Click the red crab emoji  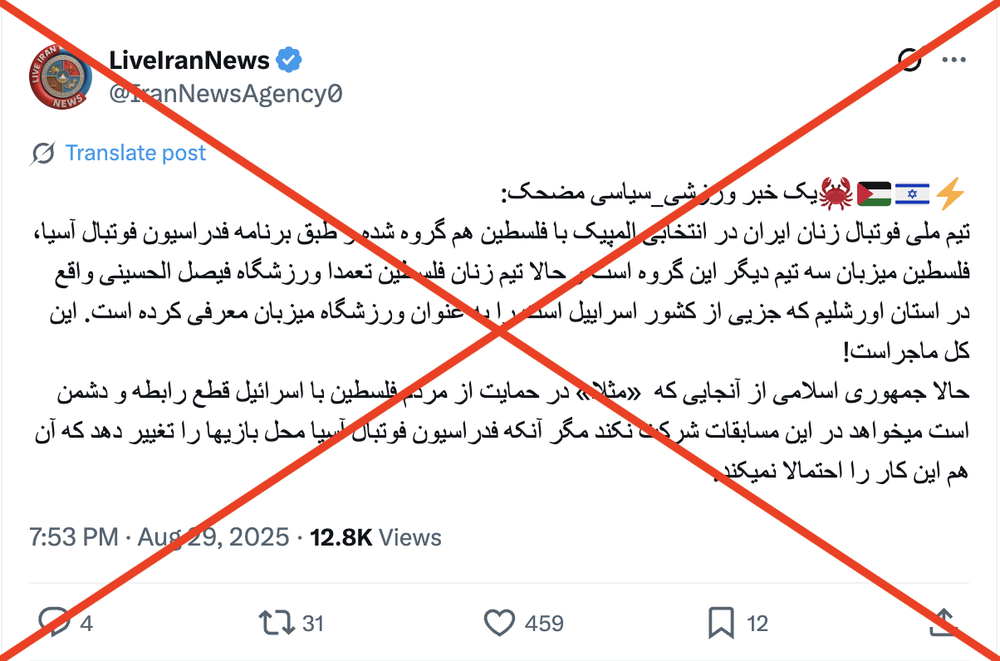[835, 194]
